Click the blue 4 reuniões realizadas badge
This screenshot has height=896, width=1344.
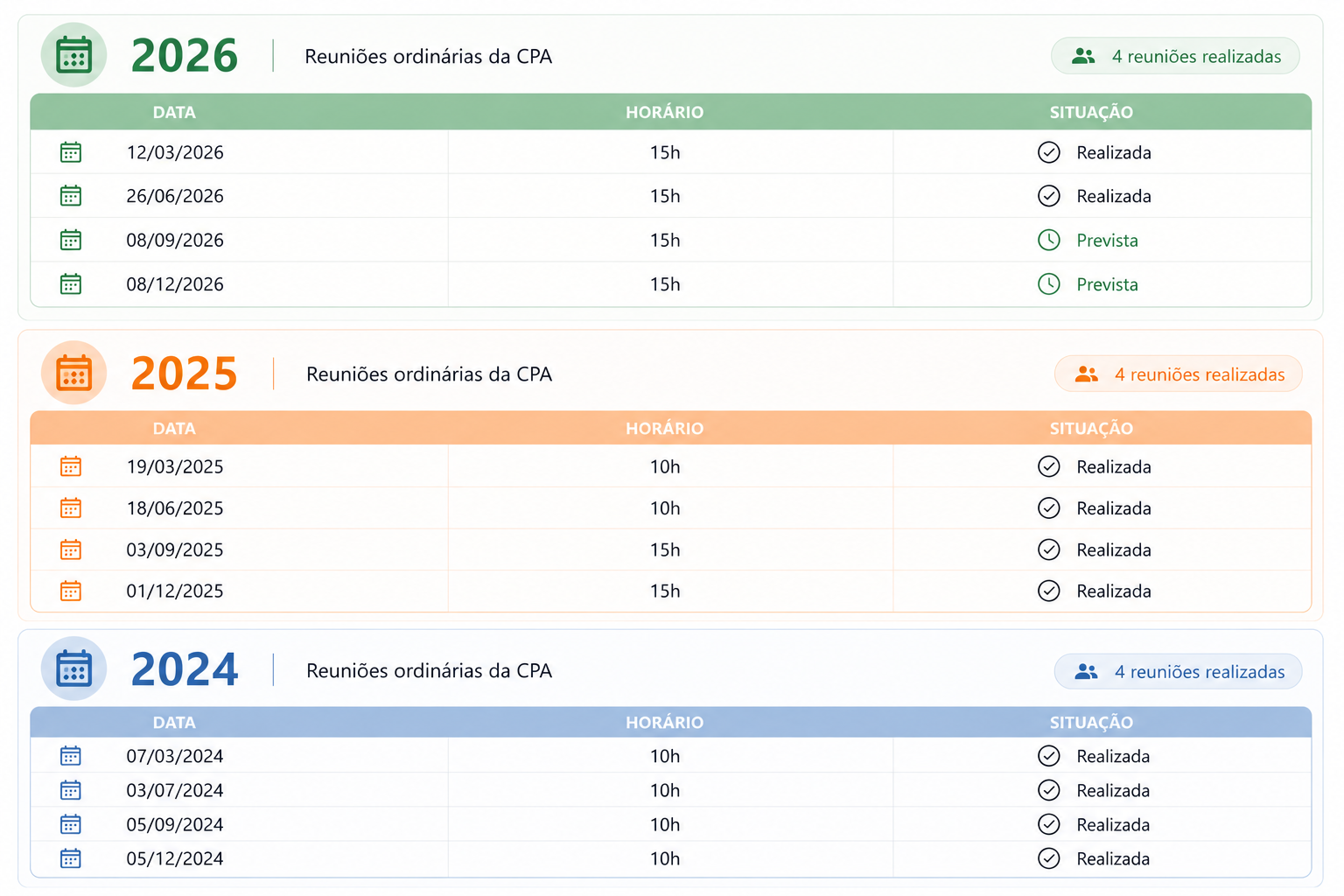tap(1178, 672)
